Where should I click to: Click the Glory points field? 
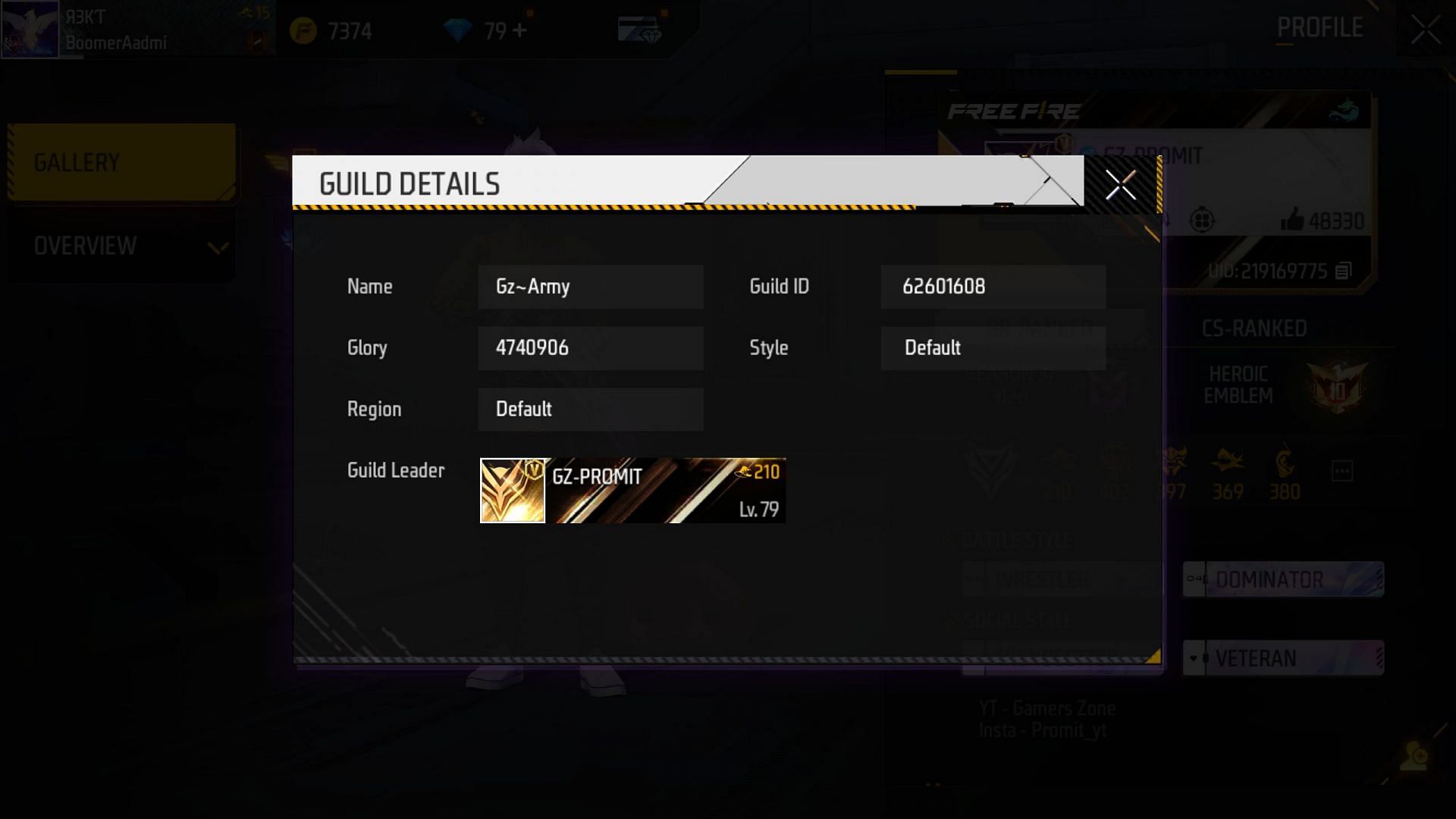[590, 348]
